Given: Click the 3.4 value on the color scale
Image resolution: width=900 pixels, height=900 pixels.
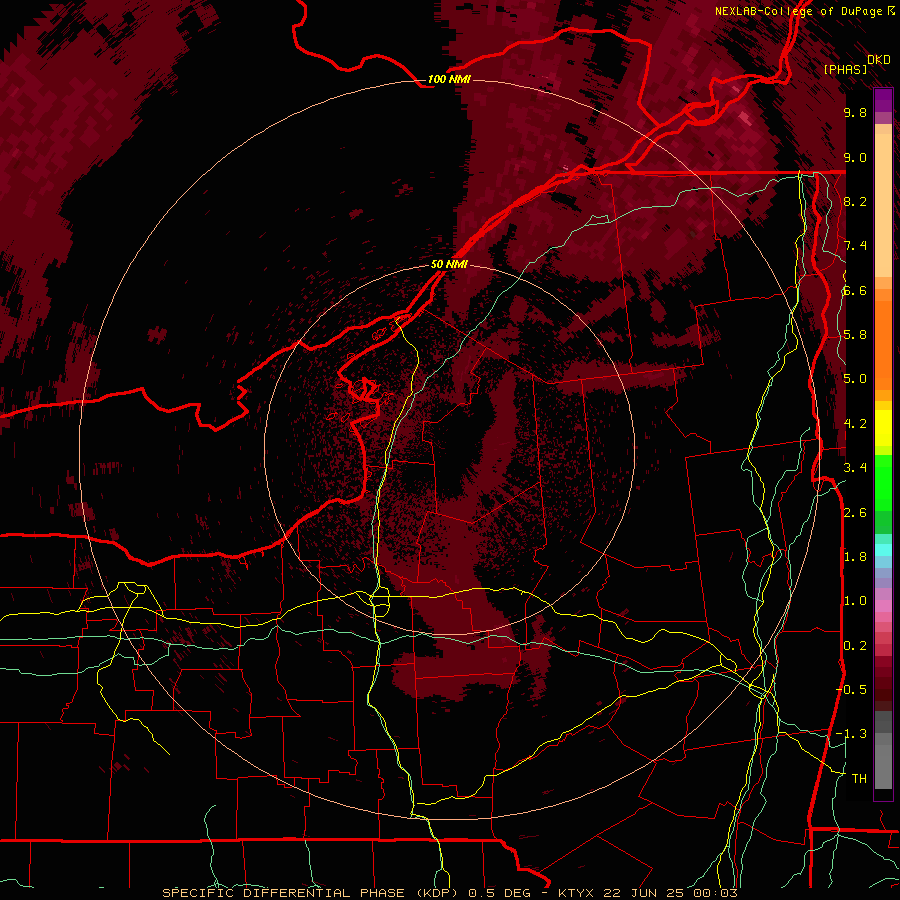Looking at the screenshot, I should click(x=855, y=468).
